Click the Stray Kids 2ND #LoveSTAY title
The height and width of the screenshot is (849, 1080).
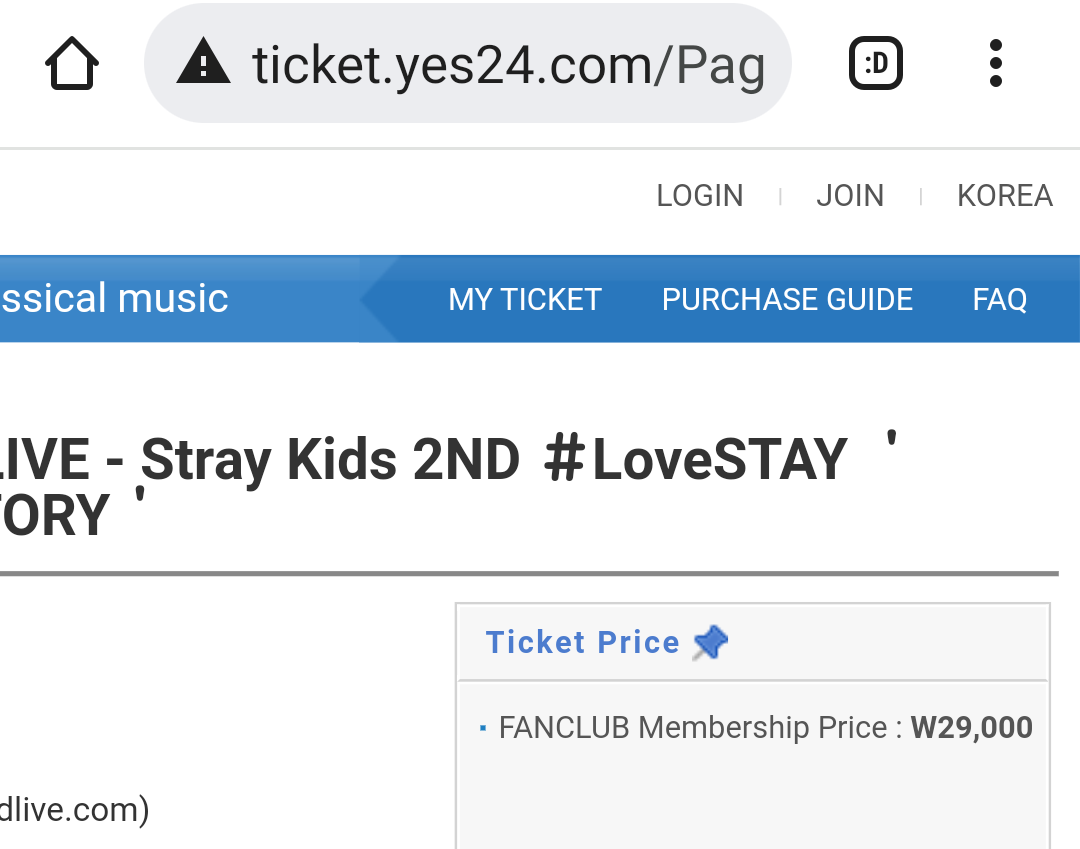pos(494,462)
